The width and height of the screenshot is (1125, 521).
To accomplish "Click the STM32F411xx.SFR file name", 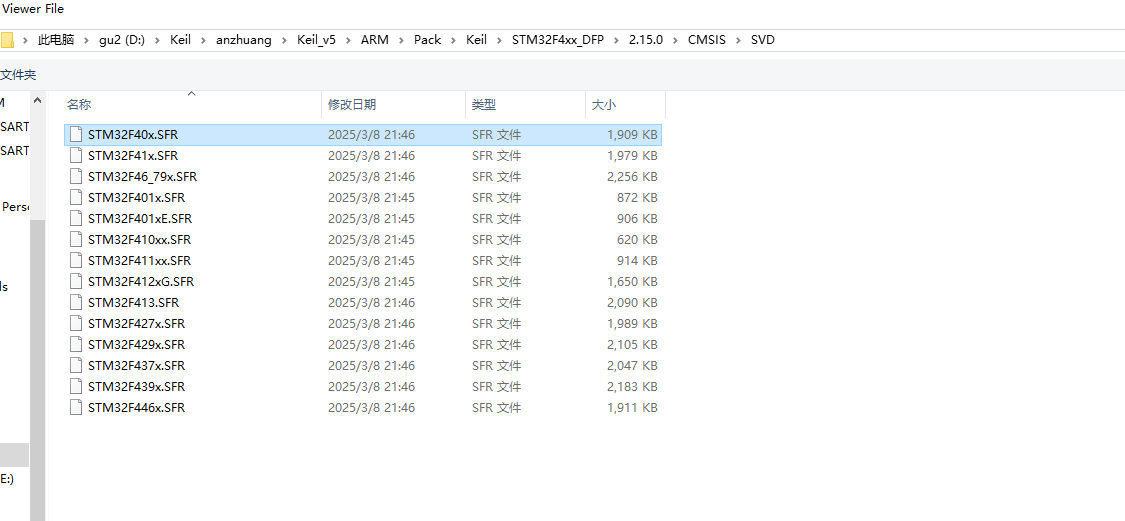I will coord(140,260).
